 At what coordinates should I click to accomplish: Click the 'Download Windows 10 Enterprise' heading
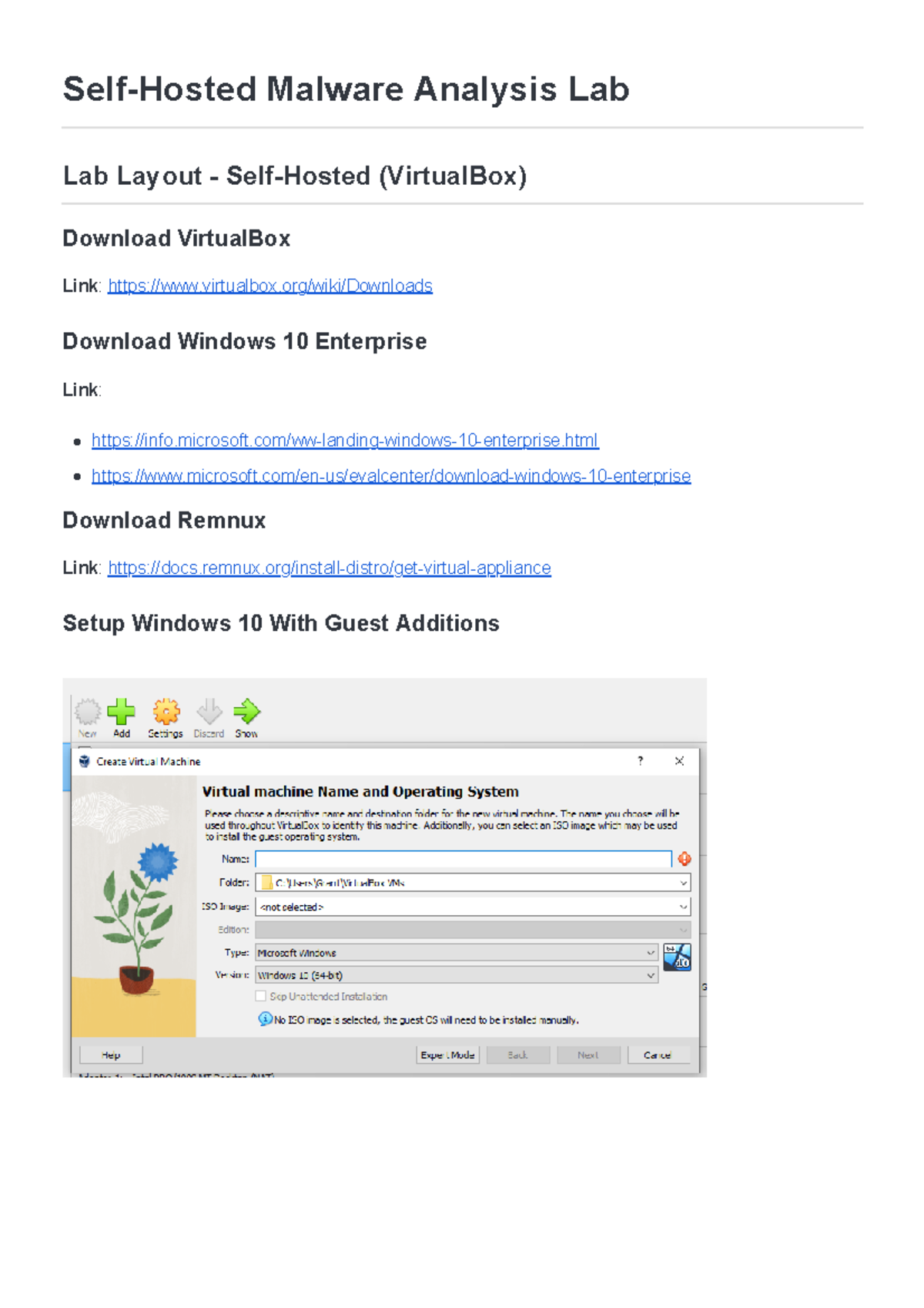(x=245, y=341)
